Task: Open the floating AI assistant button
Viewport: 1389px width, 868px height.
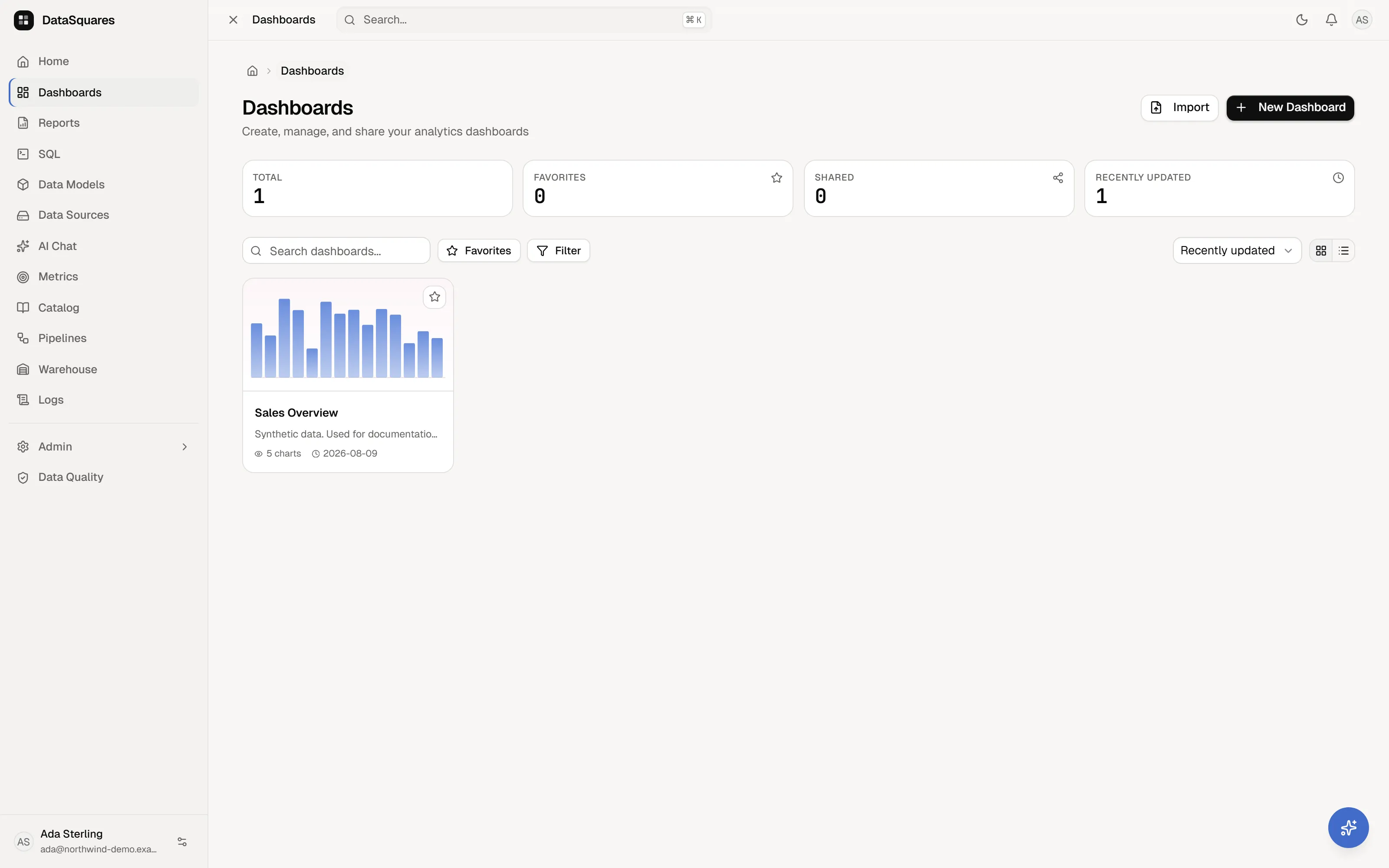Action: click(1348, 827)
